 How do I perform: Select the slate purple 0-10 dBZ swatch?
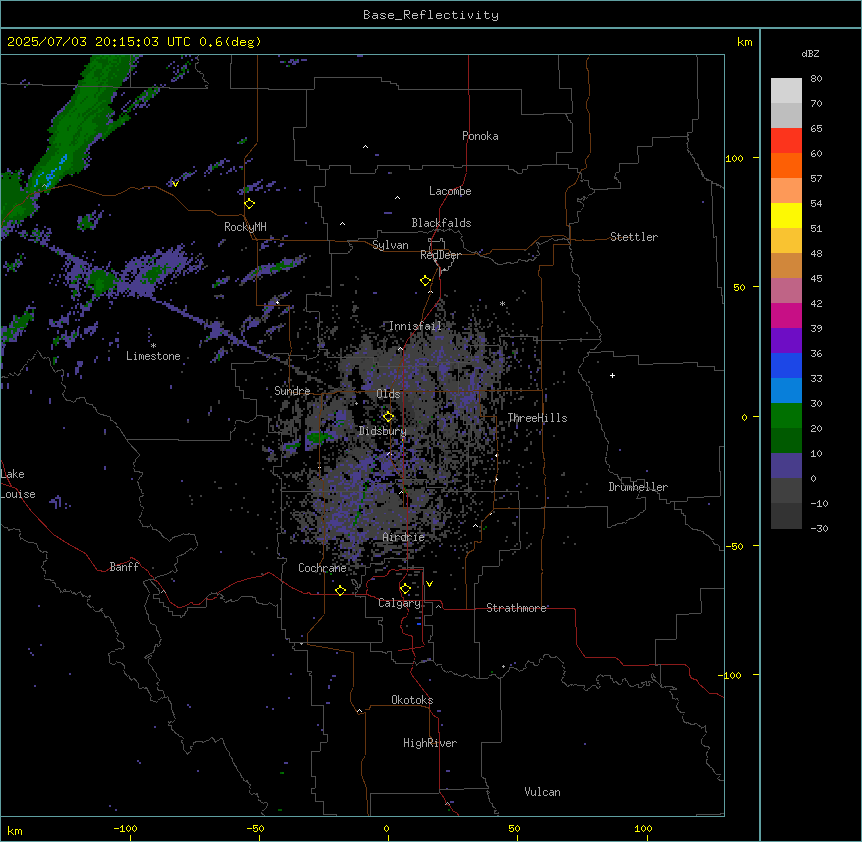coord(786,466)
